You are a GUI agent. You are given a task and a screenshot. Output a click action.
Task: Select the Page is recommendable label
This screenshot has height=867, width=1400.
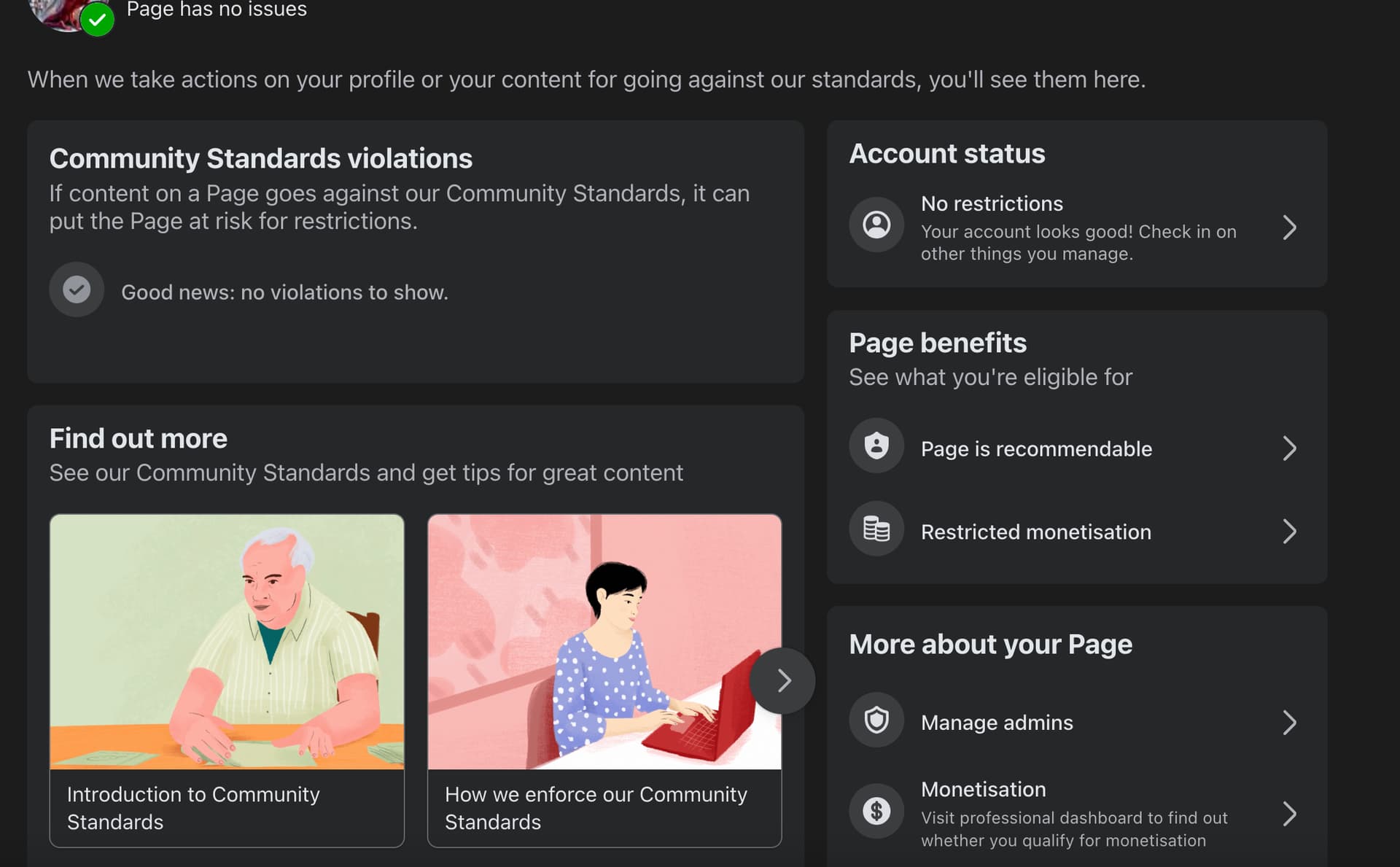(x=1036, y=449)
